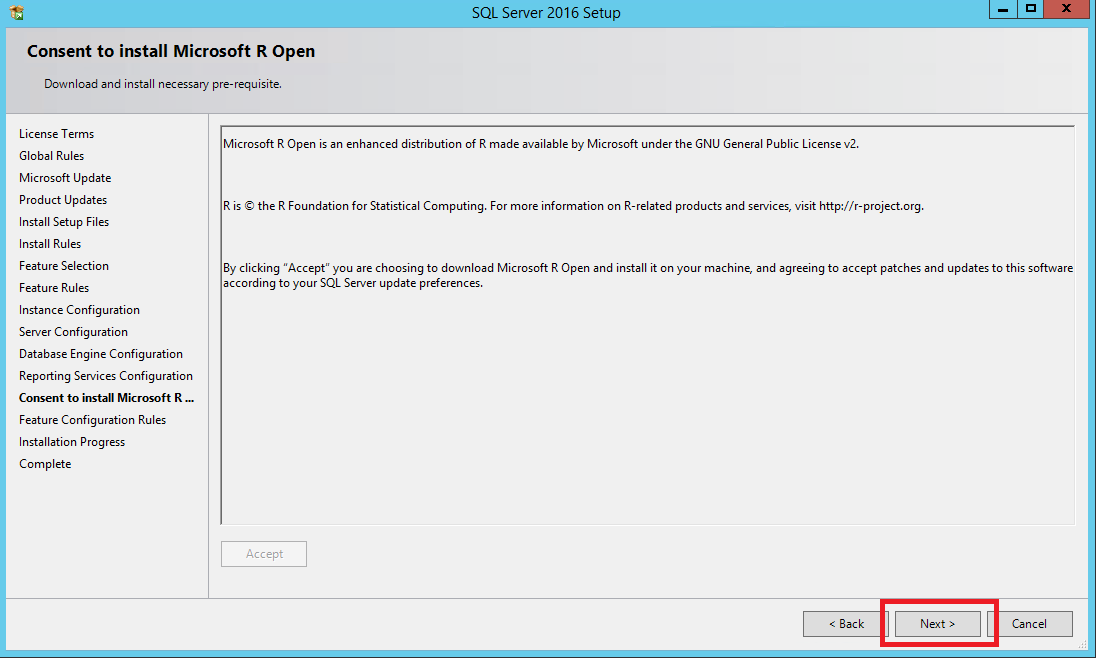Screen dimensions: 1096x658
Task: Click the disabled Accept button
Action: [x=264, y=554]
